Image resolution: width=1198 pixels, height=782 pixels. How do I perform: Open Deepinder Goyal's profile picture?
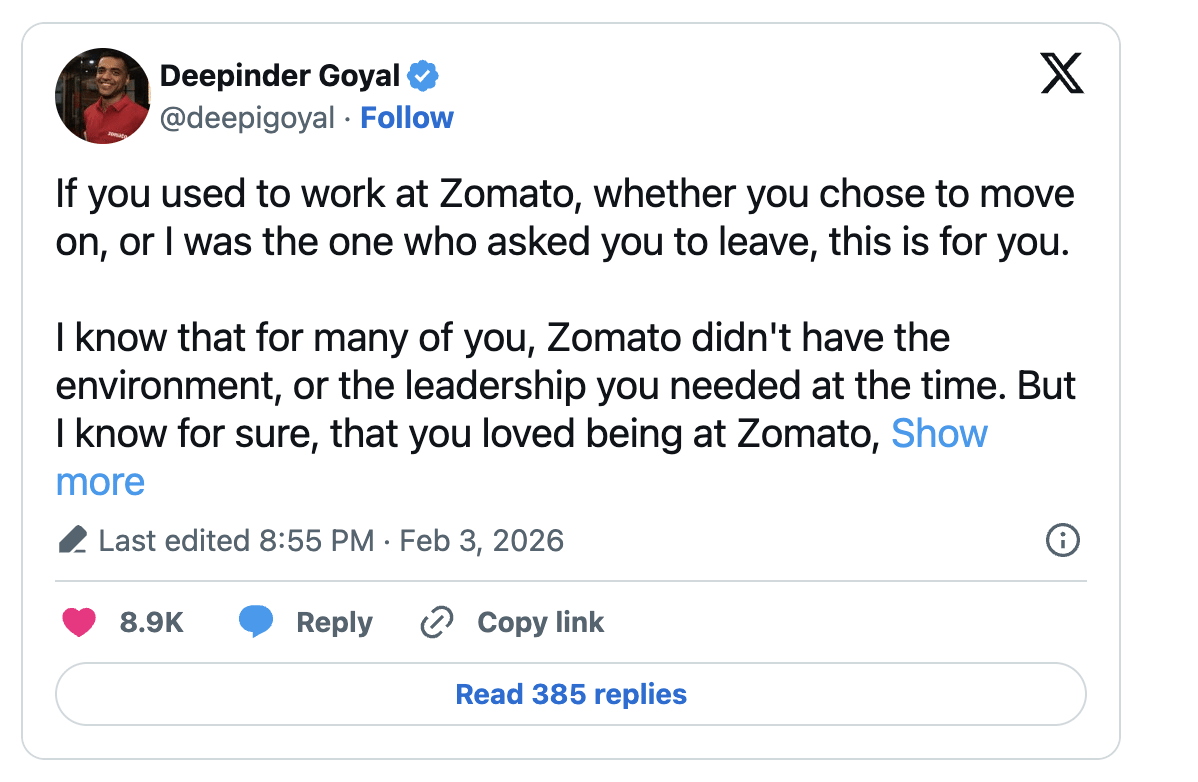(103, 96)
